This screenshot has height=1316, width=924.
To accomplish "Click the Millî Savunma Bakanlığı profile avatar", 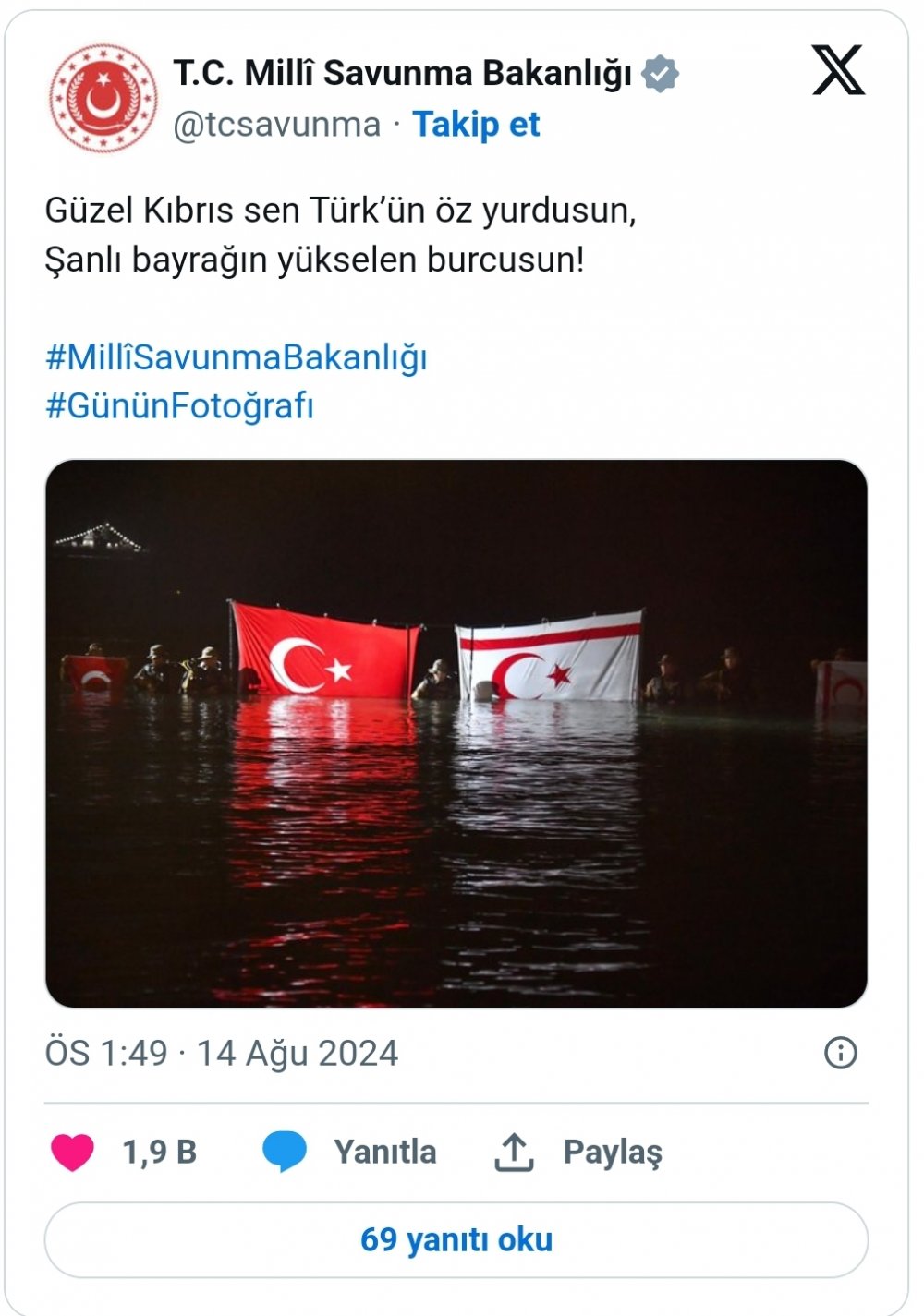I will click(103, 98).
